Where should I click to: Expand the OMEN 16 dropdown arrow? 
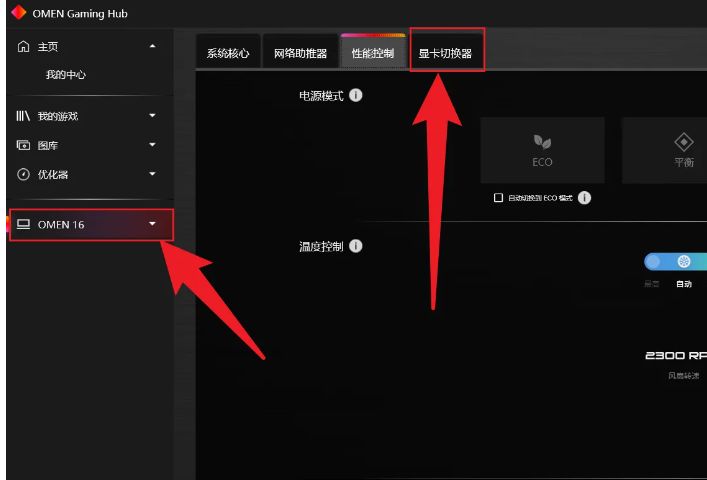pyautogui.click(x=152, y=224)
